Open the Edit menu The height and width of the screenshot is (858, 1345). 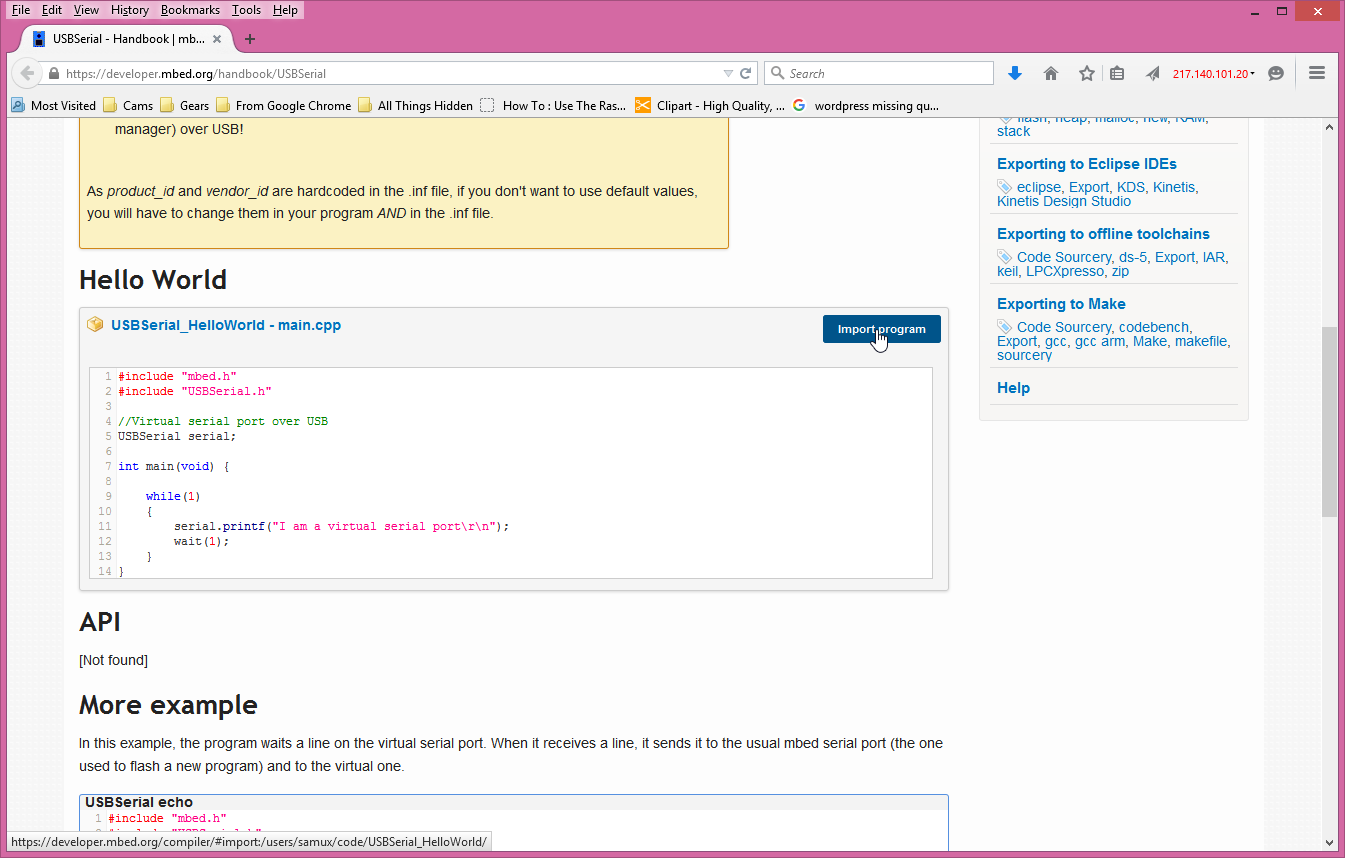52,10
